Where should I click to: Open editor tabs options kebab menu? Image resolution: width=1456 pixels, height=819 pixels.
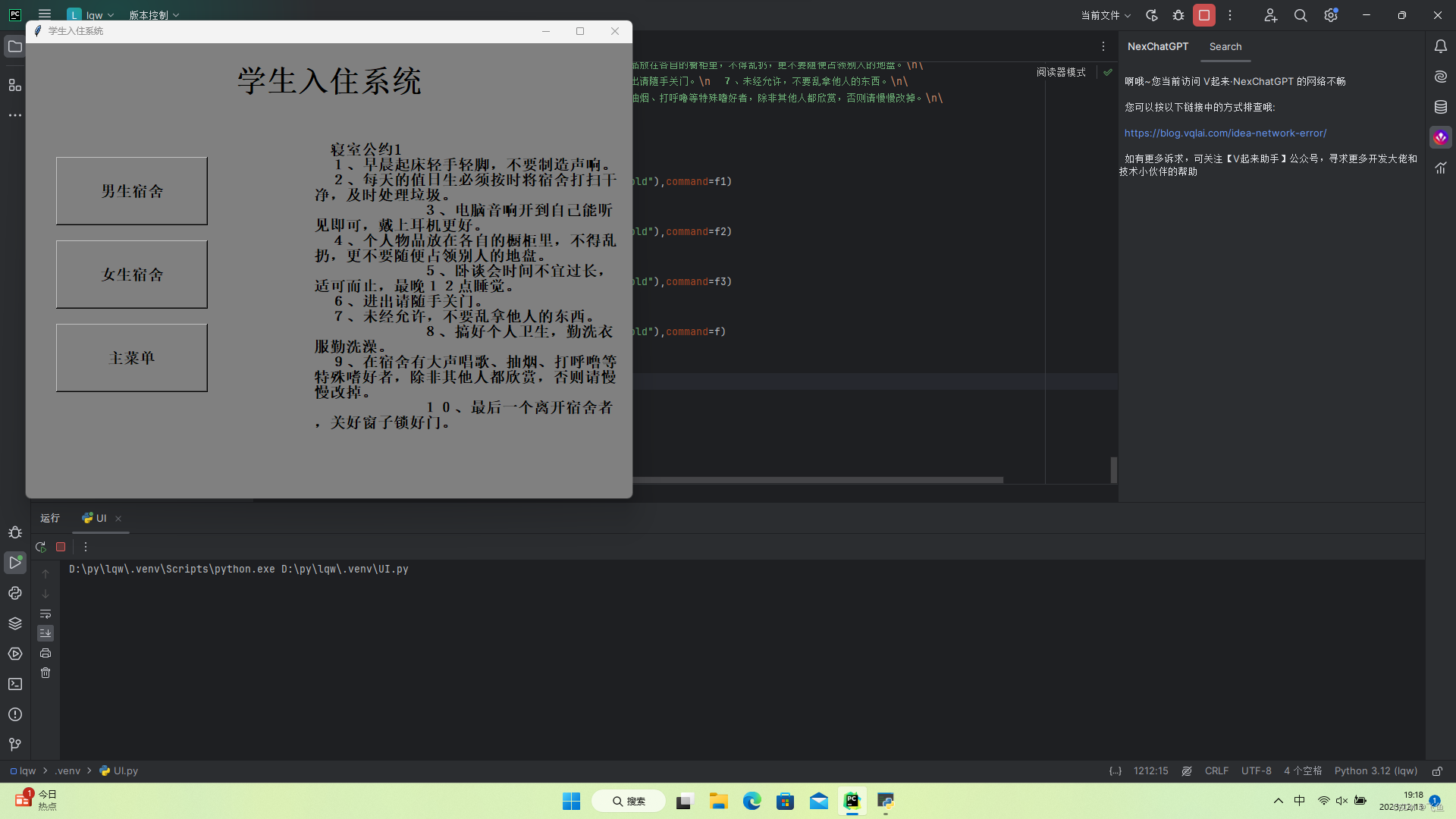[1103, 47]
